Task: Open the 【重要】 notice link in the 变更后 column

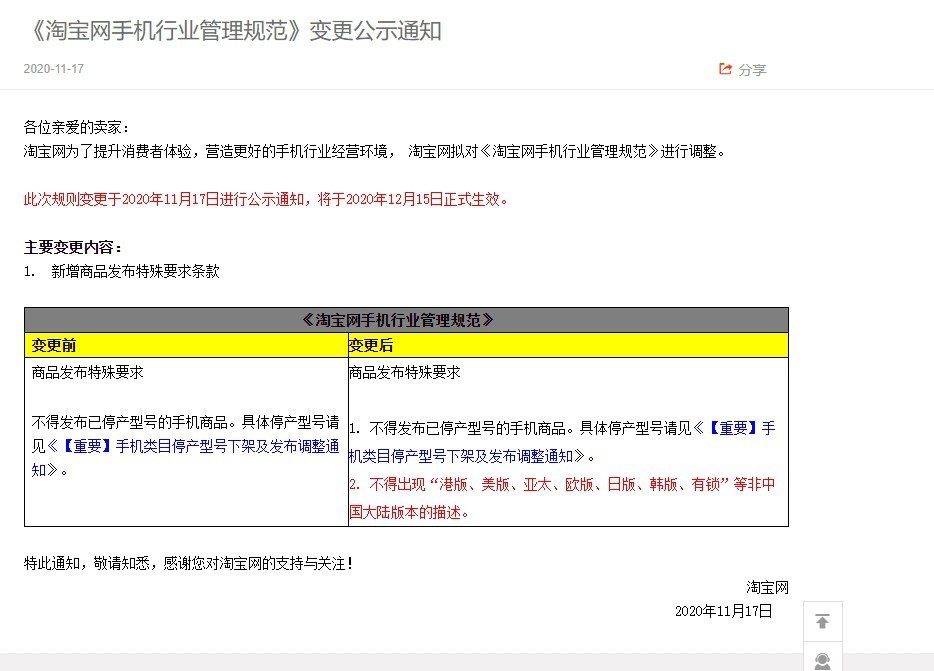Action: click(x=742, y=428)
